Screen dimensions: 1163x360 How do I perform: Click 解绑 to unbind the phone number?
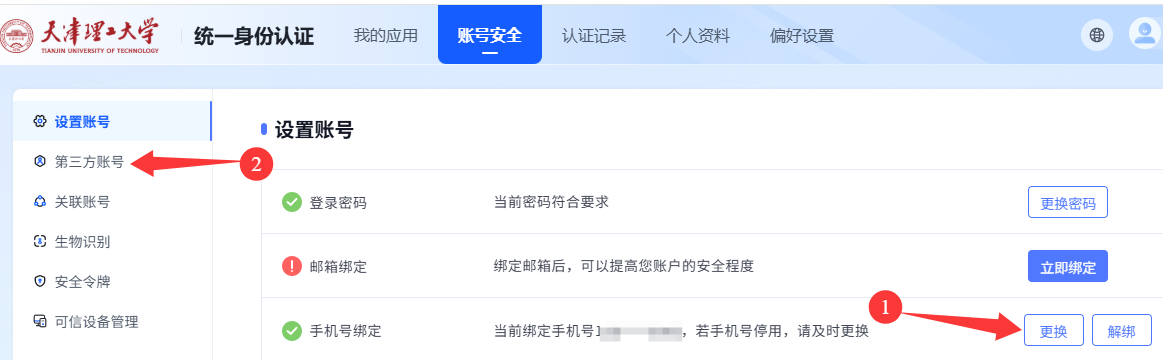point(1121,330)
